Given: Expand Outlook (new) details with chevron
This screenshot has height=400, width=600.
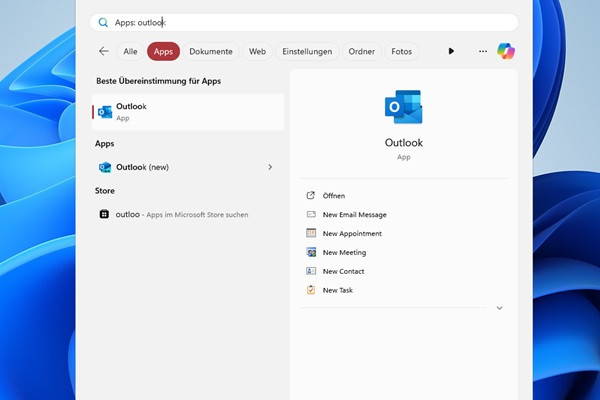Looking at the screenshot, I should point(270,167).
